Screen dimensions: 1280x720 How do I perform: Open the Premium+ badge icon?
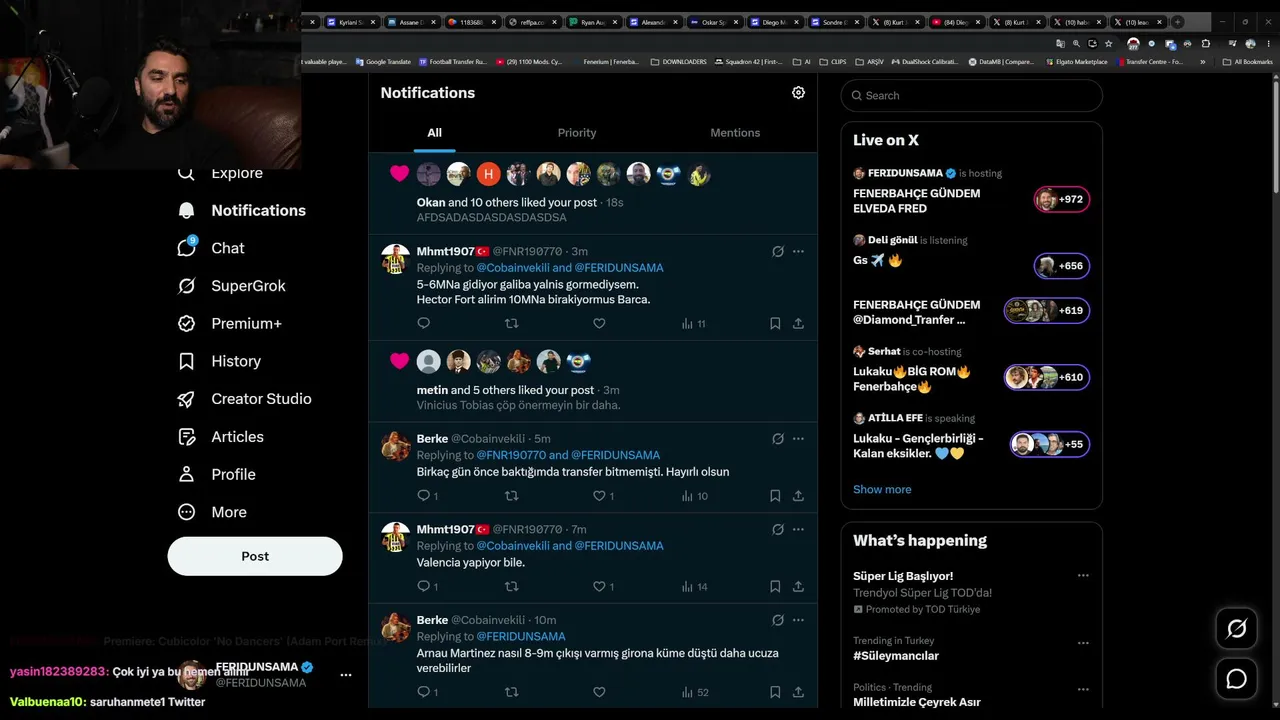click(186, 324)
